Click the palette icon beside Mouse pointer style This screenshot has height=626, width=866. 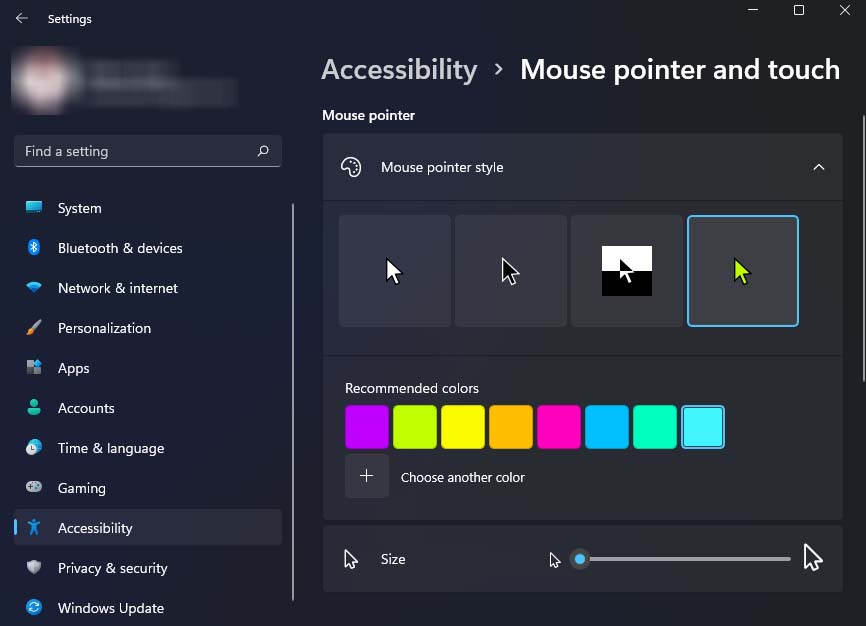click(x=351, y=167)
